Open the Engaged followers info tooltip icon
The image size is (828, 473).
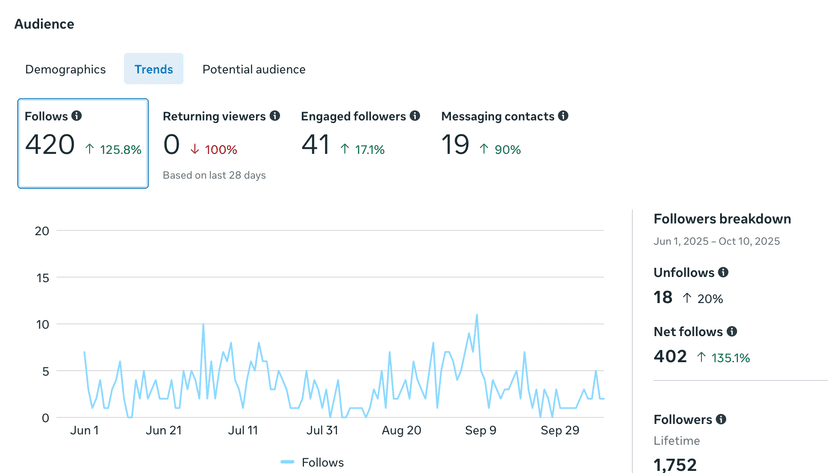pos(415,116)
